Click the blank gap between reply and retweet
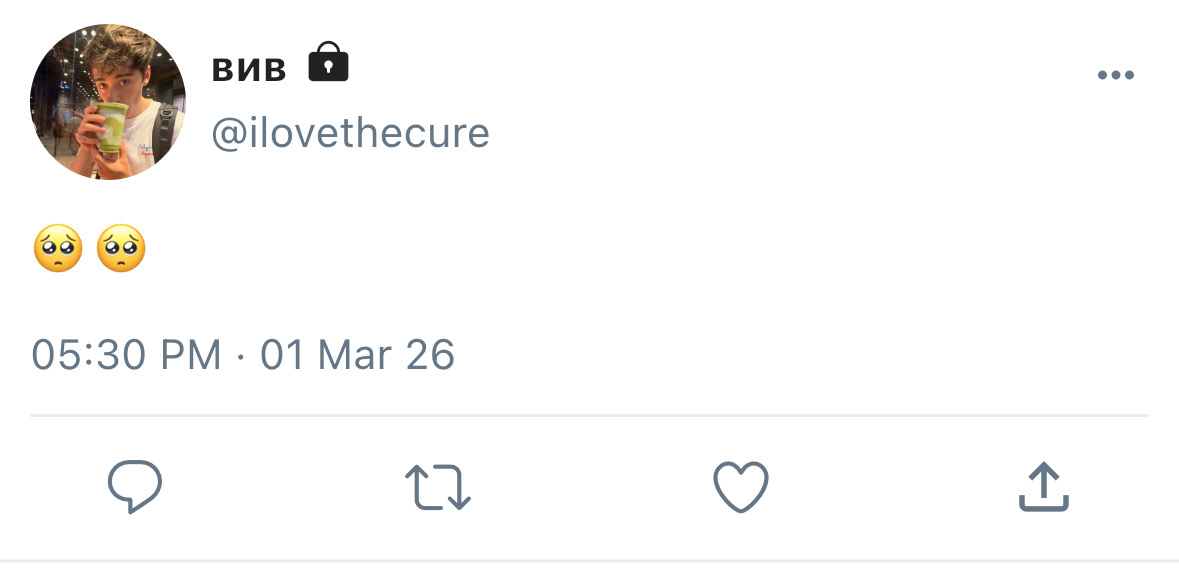 point(285,487)
